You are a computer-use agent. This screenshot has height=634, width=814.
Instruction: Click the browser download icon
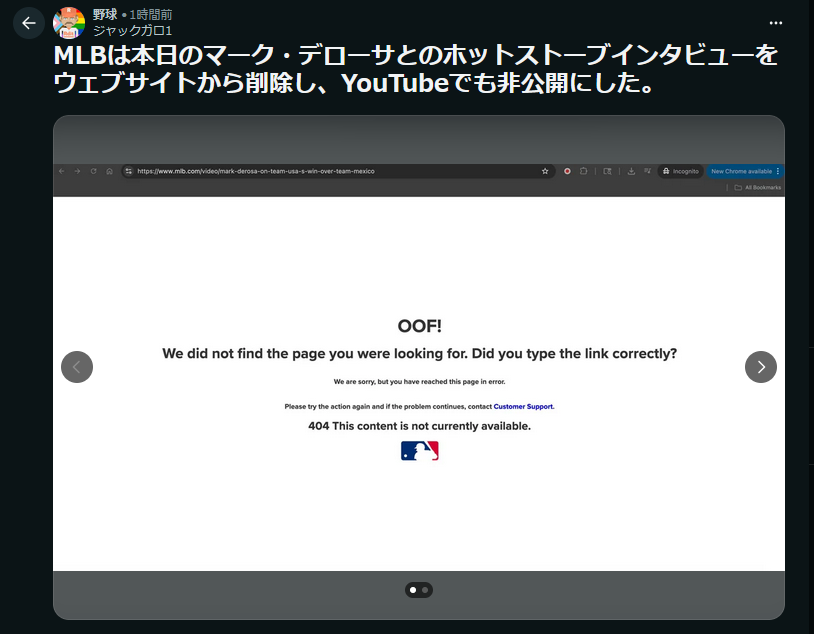[x=631, y=171]
